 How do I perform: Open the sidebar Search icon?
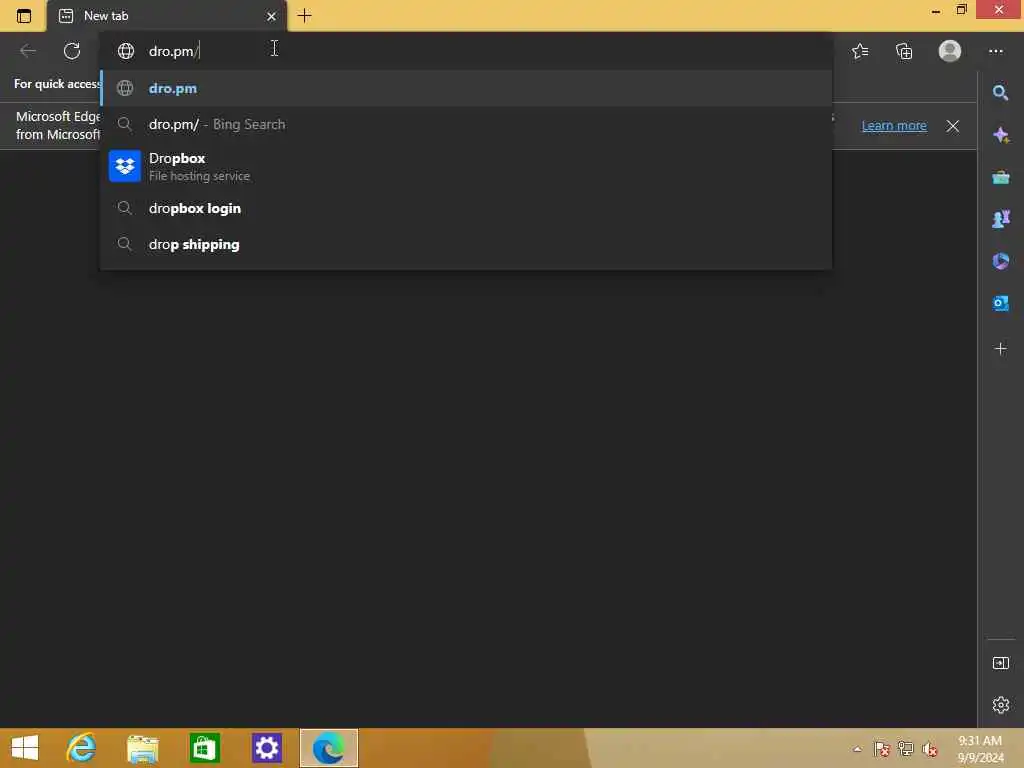coord(1000,93)
